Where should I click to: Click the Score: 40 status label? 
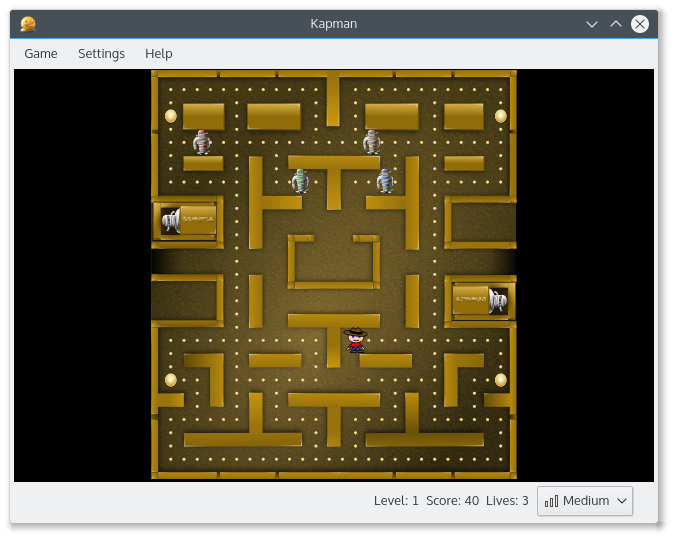[452, 501]
